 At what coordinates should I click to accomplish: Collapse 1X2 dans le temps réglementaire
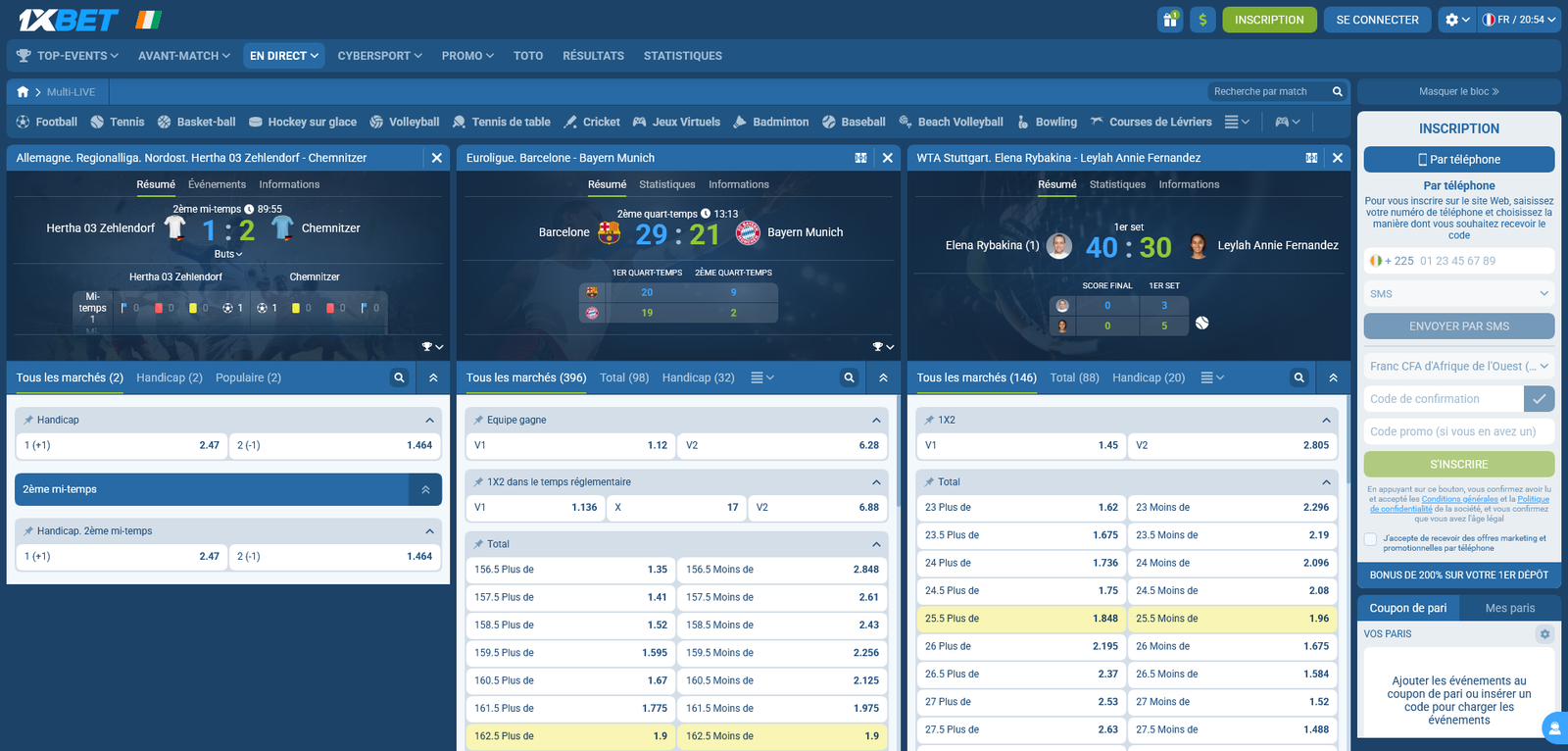(x=876, y=481)
